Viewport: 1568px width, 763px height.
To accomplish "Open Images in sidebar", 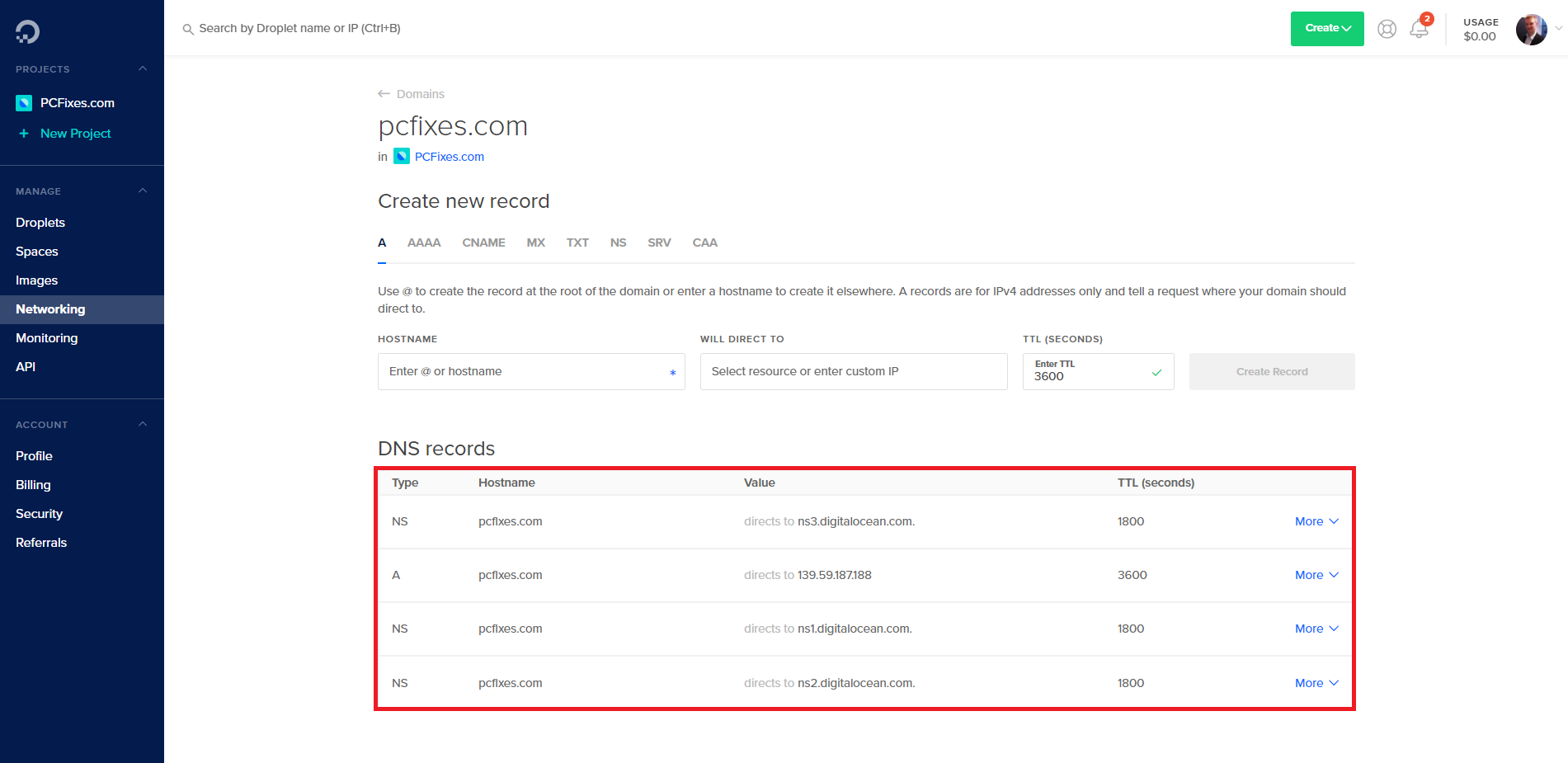I will pos(37,280).
